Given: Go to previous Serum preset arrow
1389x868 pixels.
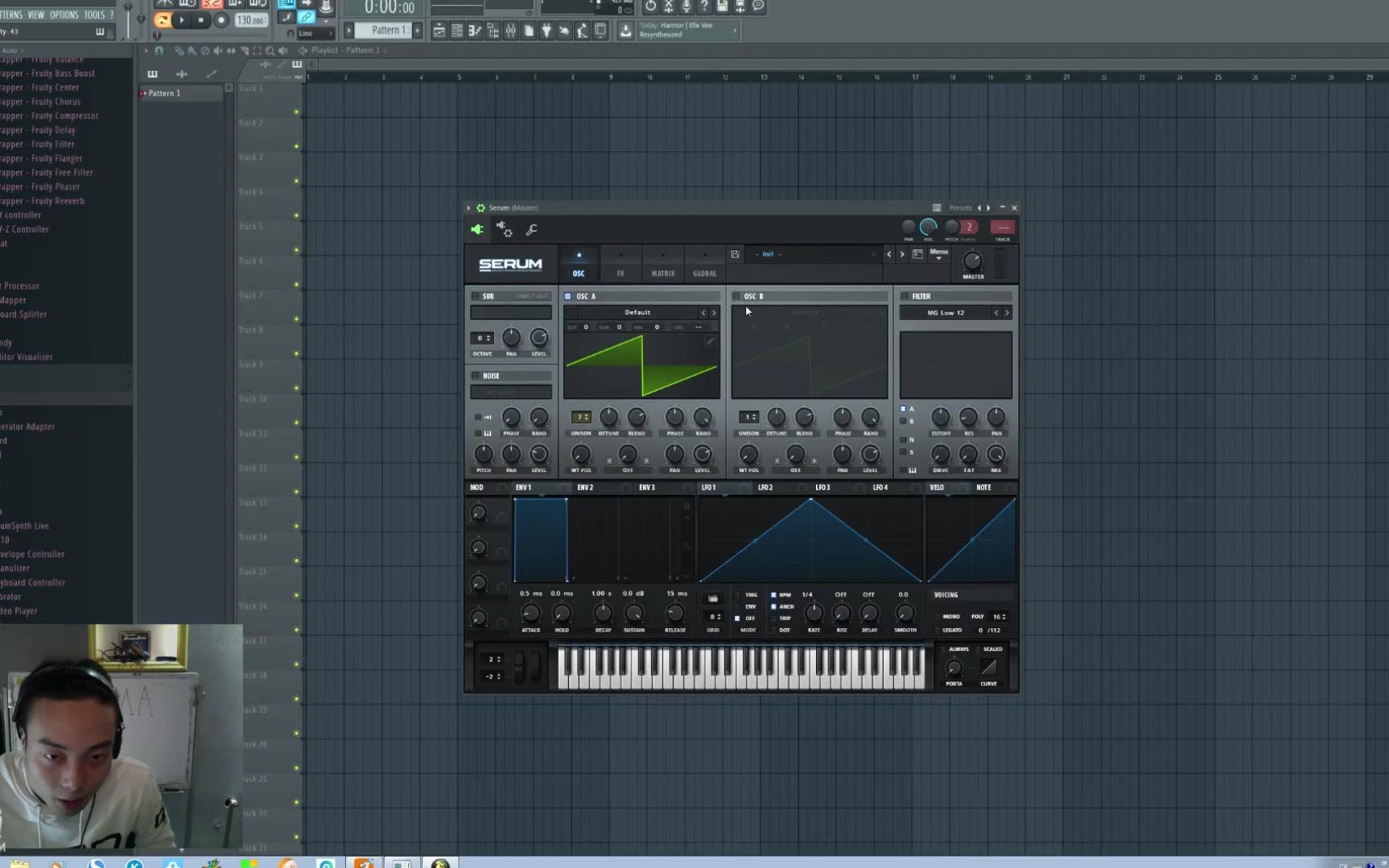Looking at the screenshot, I should point(889,254).
